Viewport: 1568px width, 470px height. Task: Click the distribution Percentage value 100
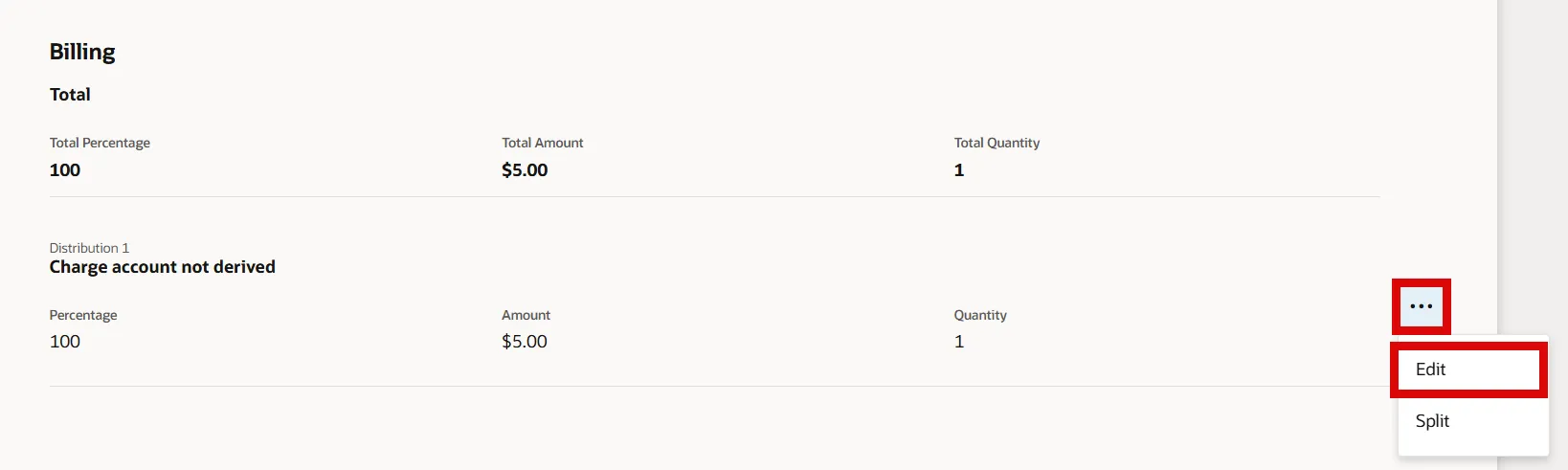coord(65,342)
